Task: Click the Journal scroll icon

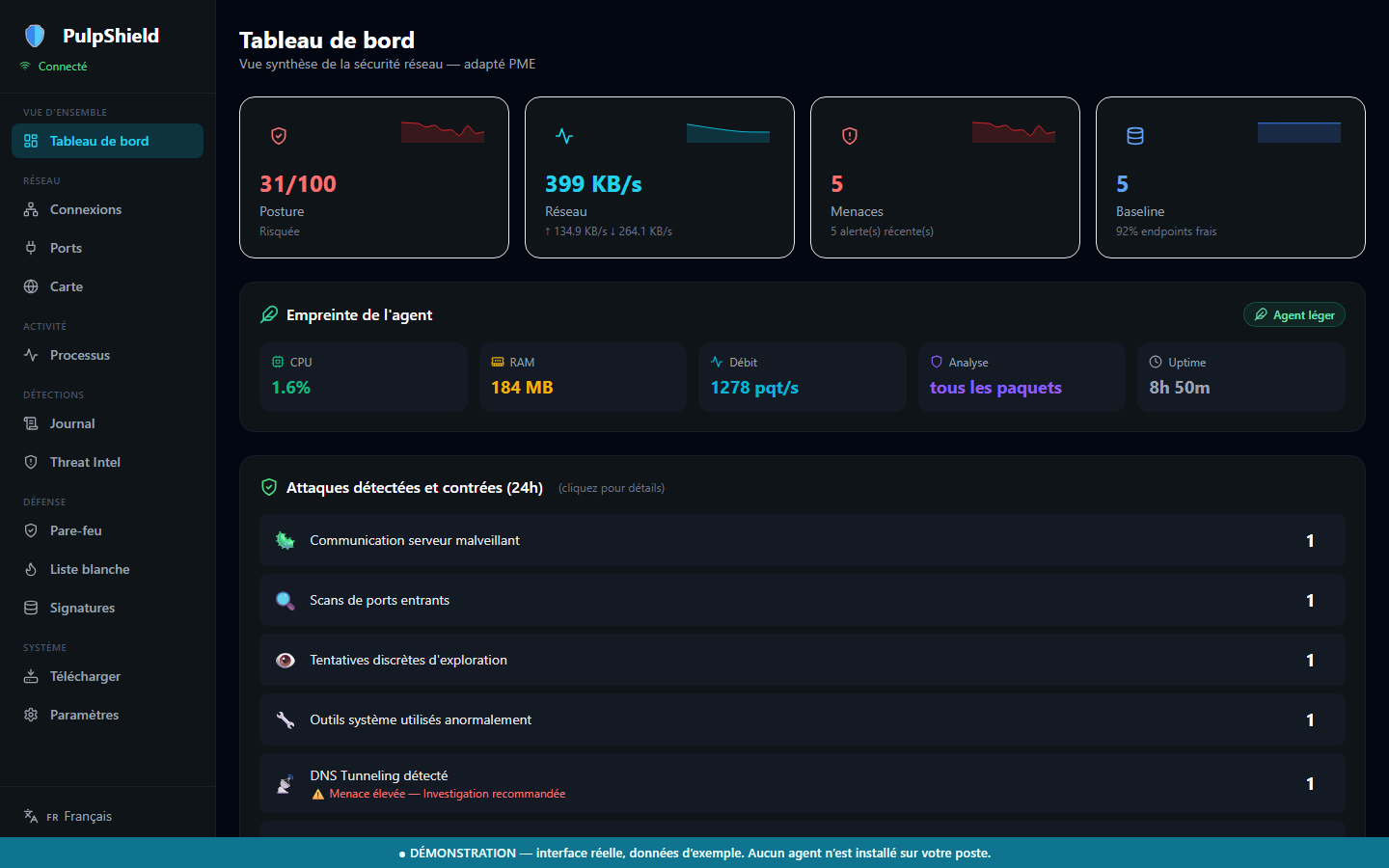Action: (x=31, y=423)
